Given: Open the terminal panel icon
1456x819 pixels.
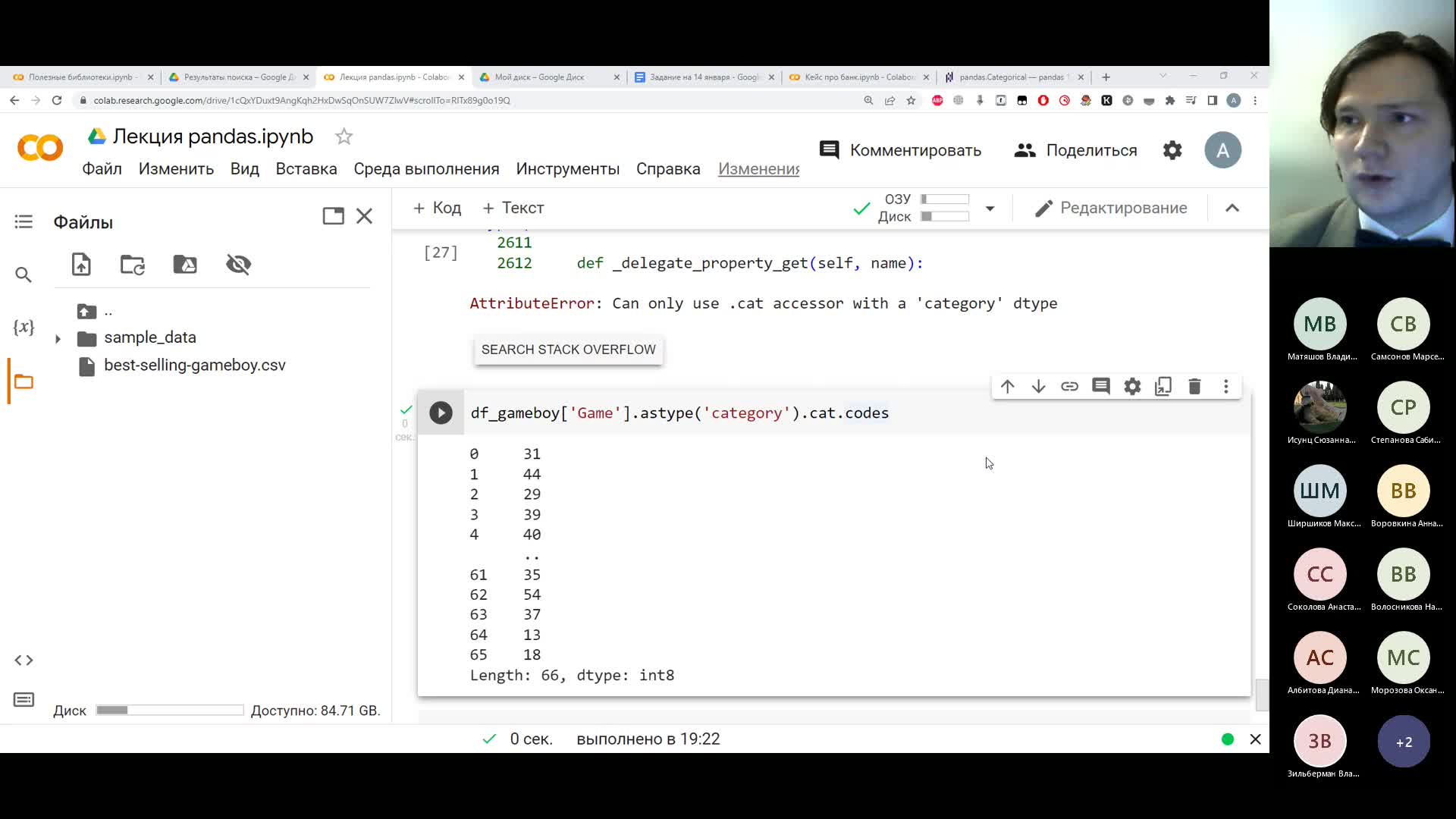Looking at the screenshot, I should point(24,699).
